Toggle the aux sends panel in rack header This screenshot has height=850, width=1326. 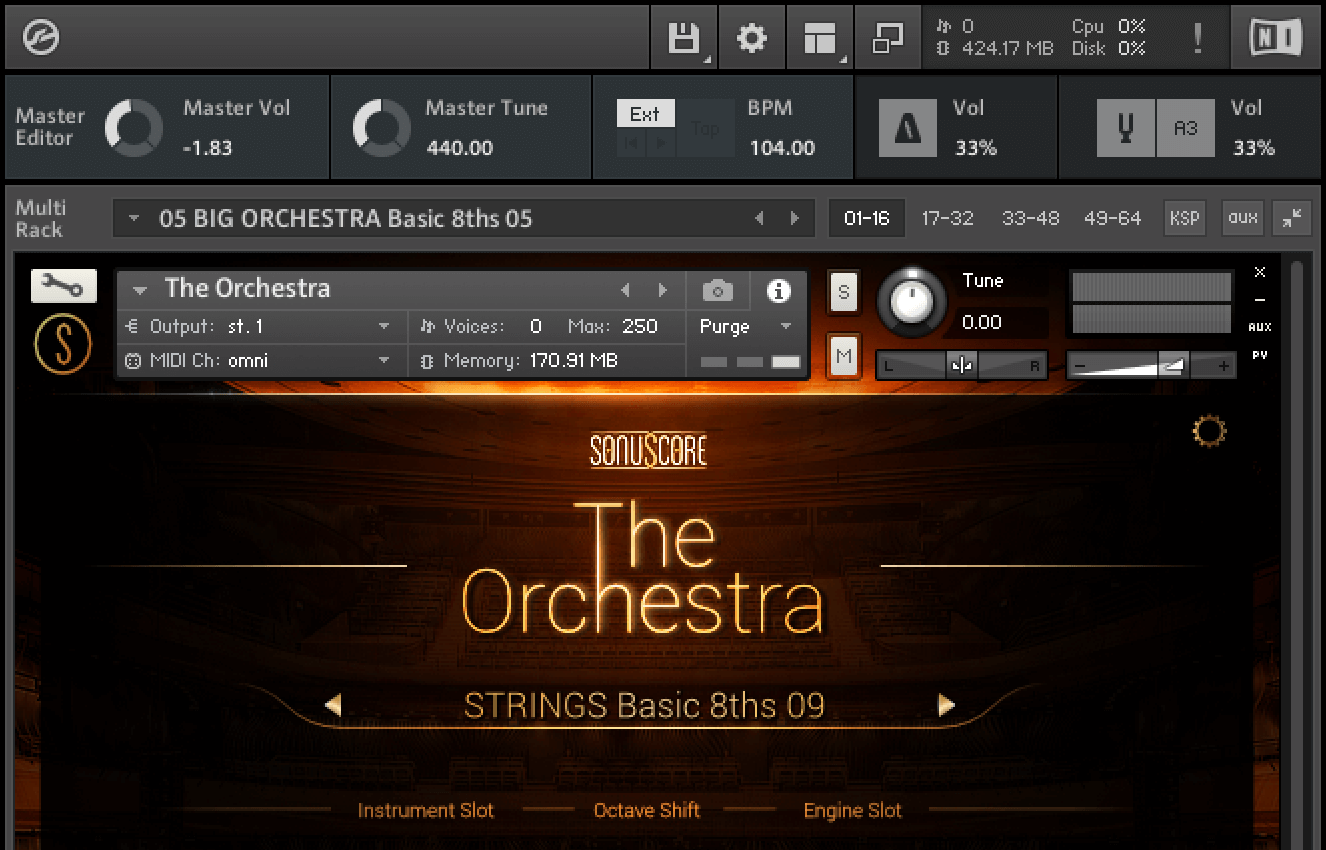(x=1243, y=218)
